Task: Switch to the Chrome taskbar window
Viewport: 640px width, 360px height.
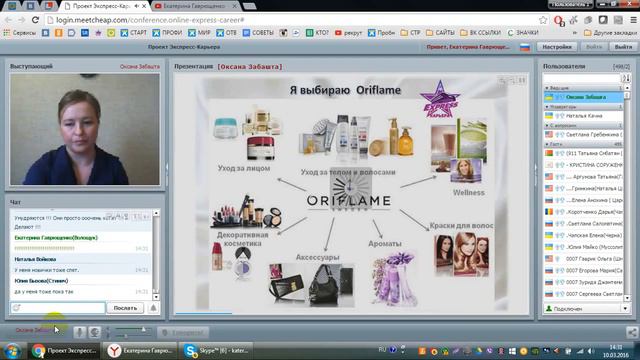Action: point(64,351)
